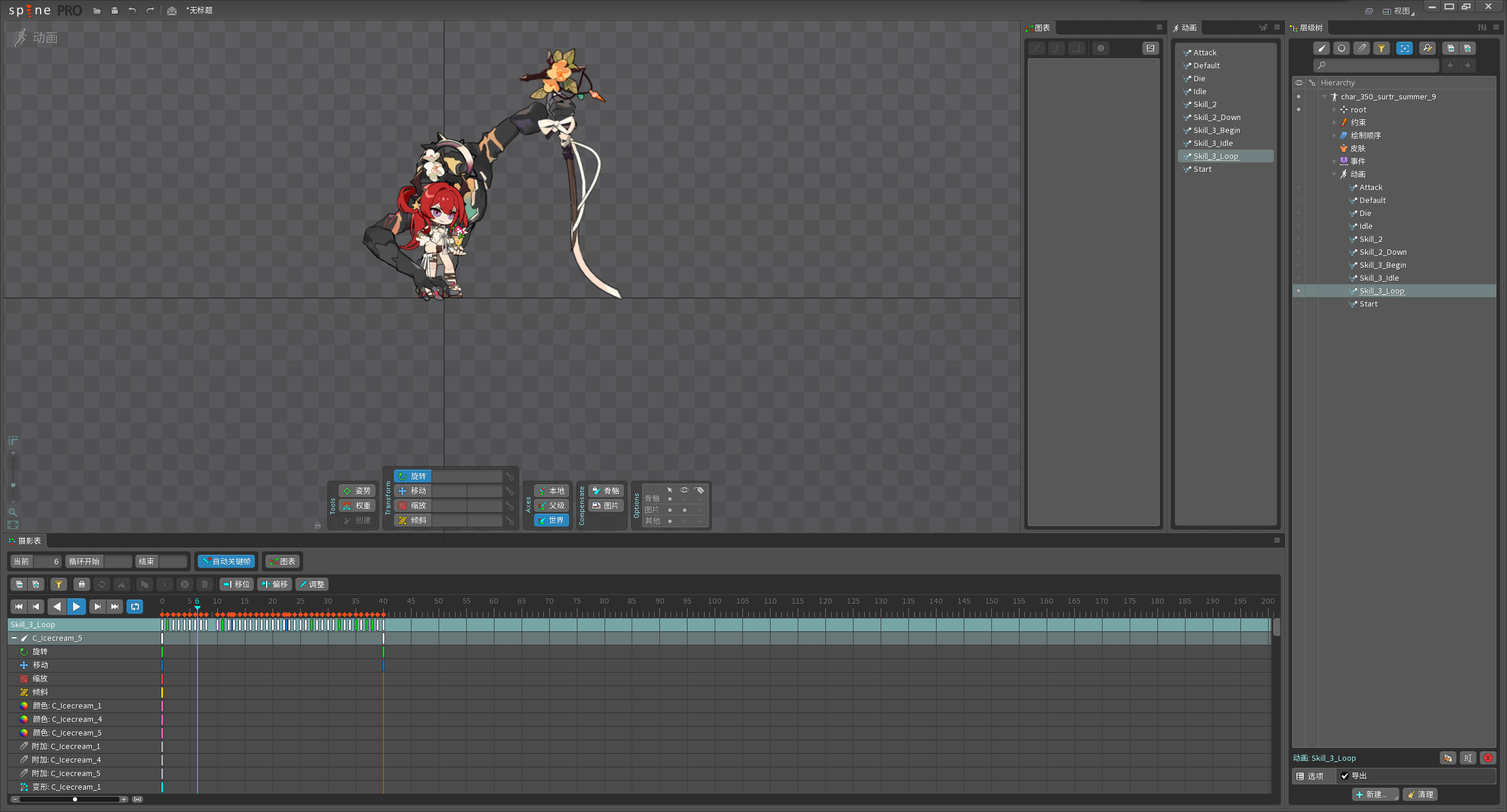
Task: Collapse C_Icecream_5 row in dopesheet
Action: [x=14, y=638]
